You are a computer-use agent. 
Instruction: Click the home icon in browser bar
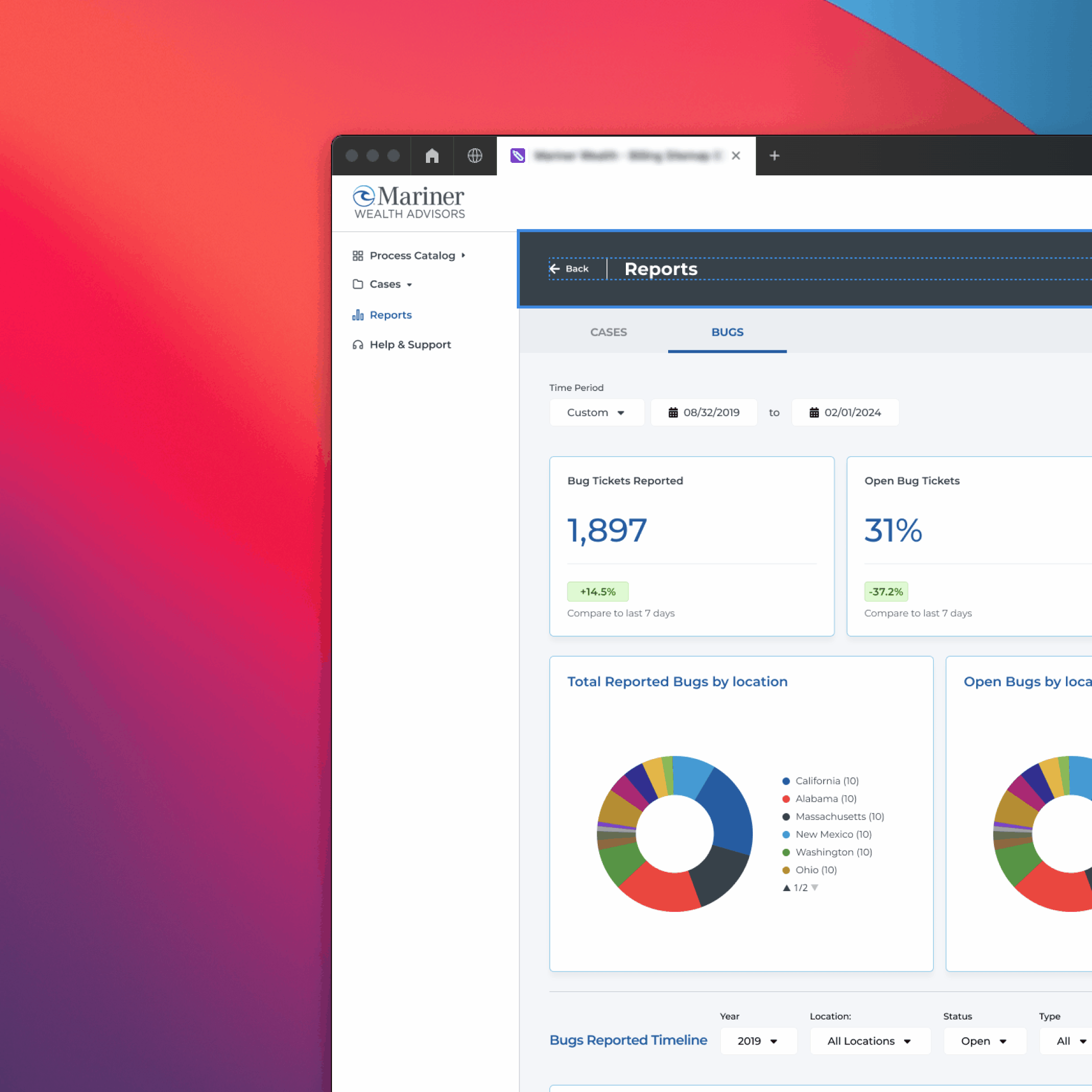coord(432,156)
